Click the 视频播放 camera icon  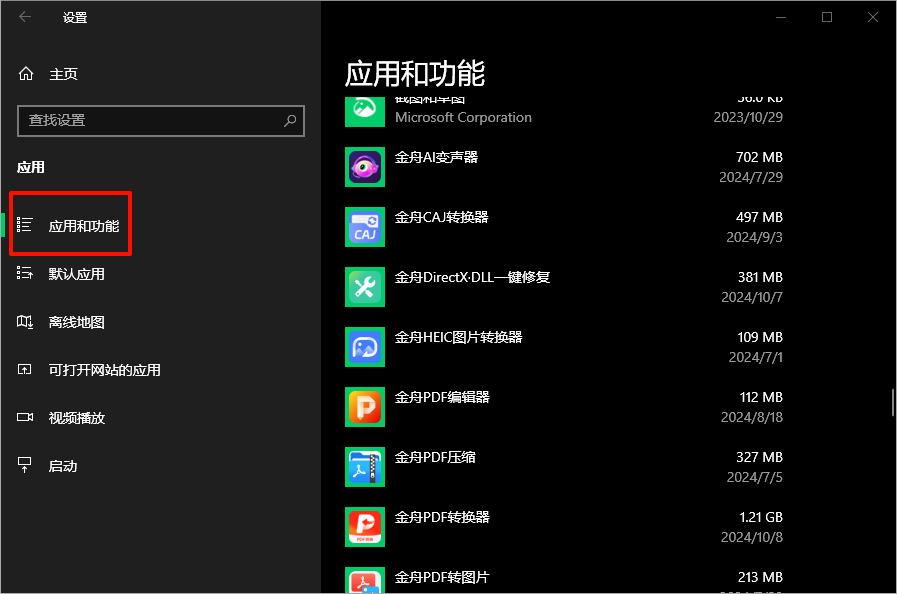pyautogui.click(x=25, y=417)
